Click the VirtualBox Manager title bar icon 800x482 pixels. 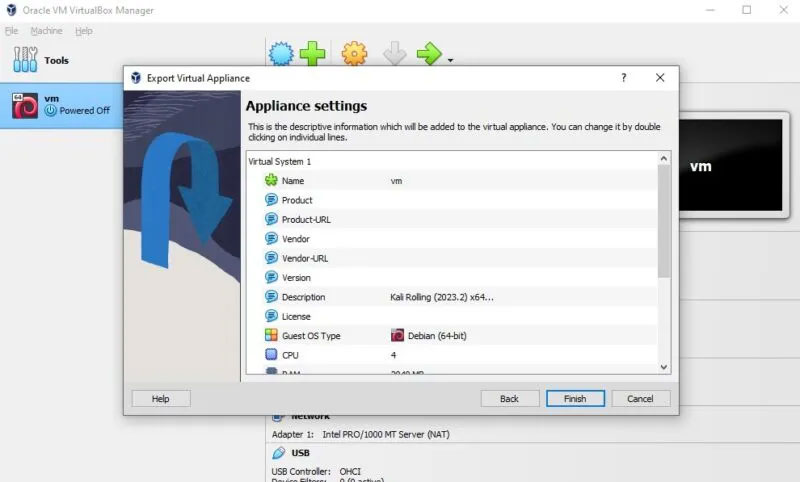click(x=11, y=10)
